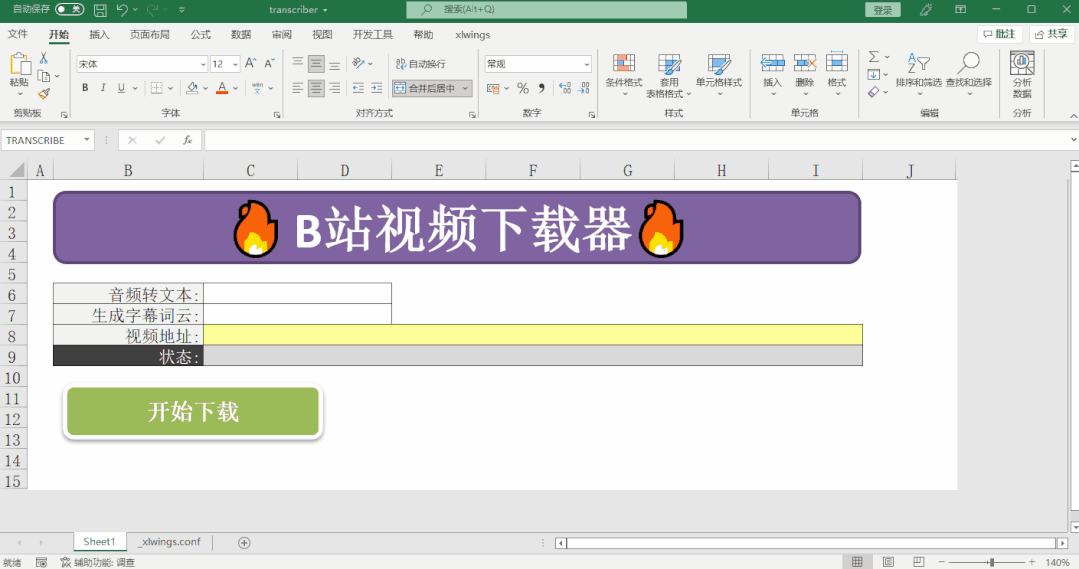Viewport: 1079px width, 569px height.
Task: Toggle align text left
Action: pos(298,88)
